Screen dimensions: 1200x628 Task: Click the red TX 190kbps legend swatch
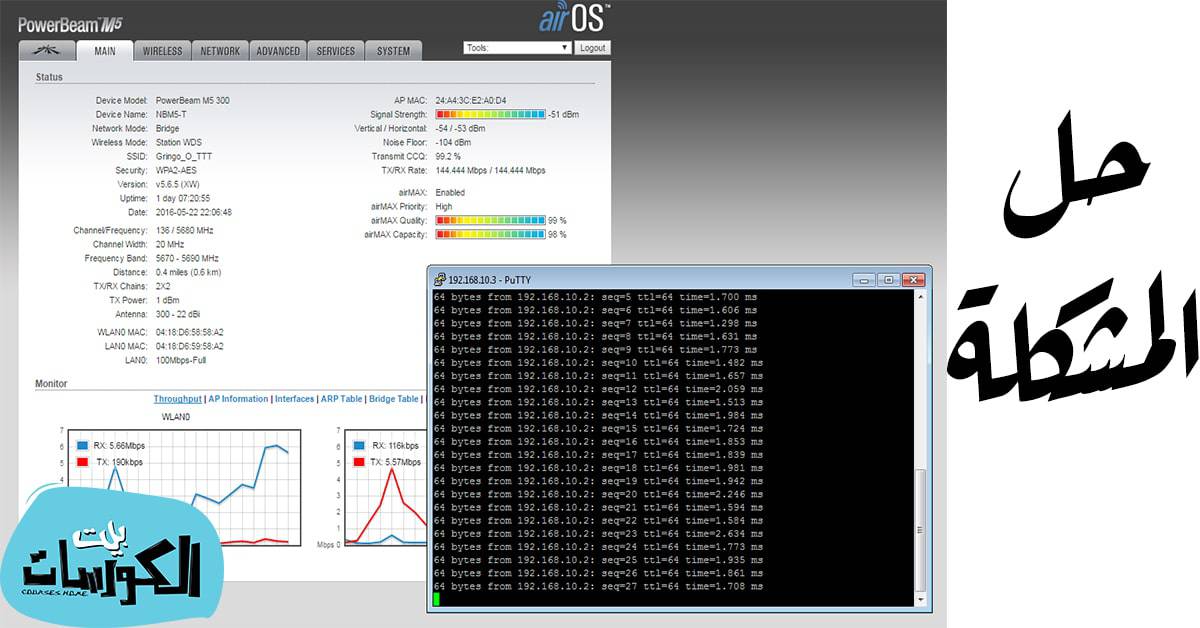click(x=82, y=462)
